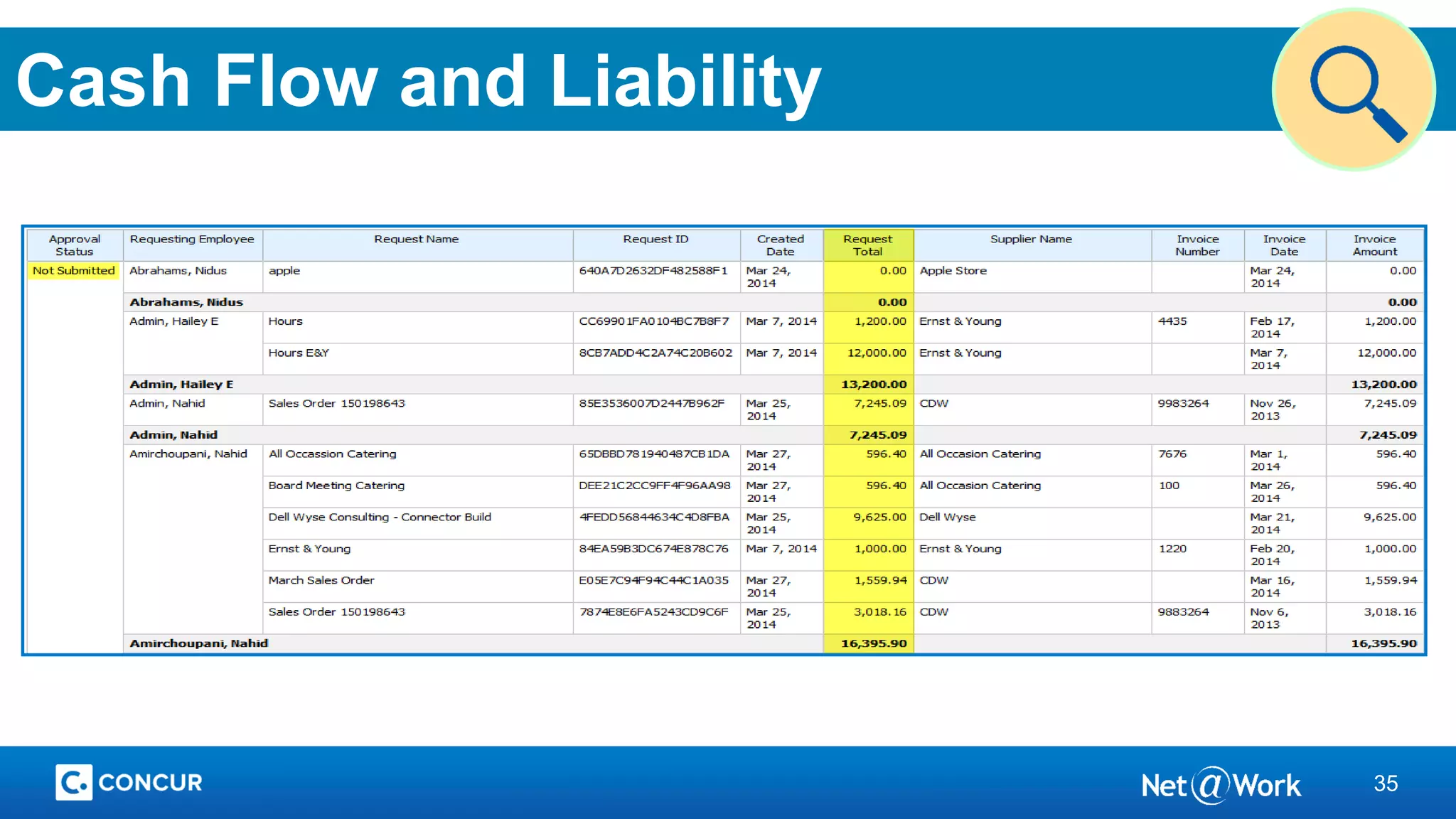The height and width of the screenshot is (819, 1456).
Task: Click the Created Date column header
Action: (781, 245)
